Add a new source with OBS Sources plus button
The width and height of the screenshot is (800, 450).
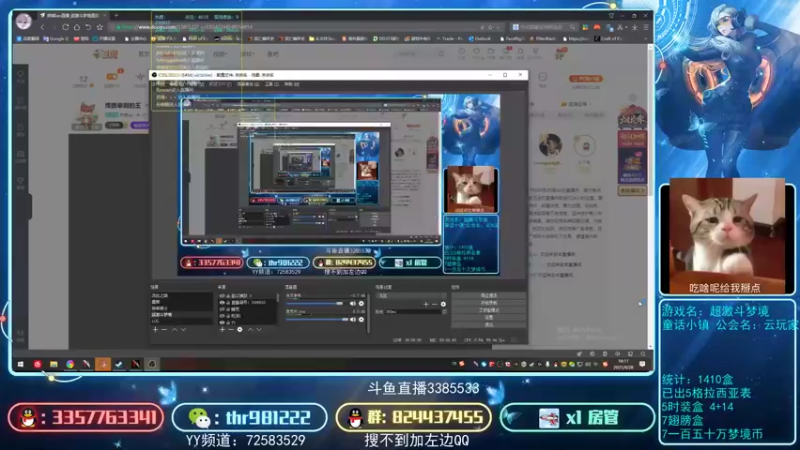click(222, 330)
